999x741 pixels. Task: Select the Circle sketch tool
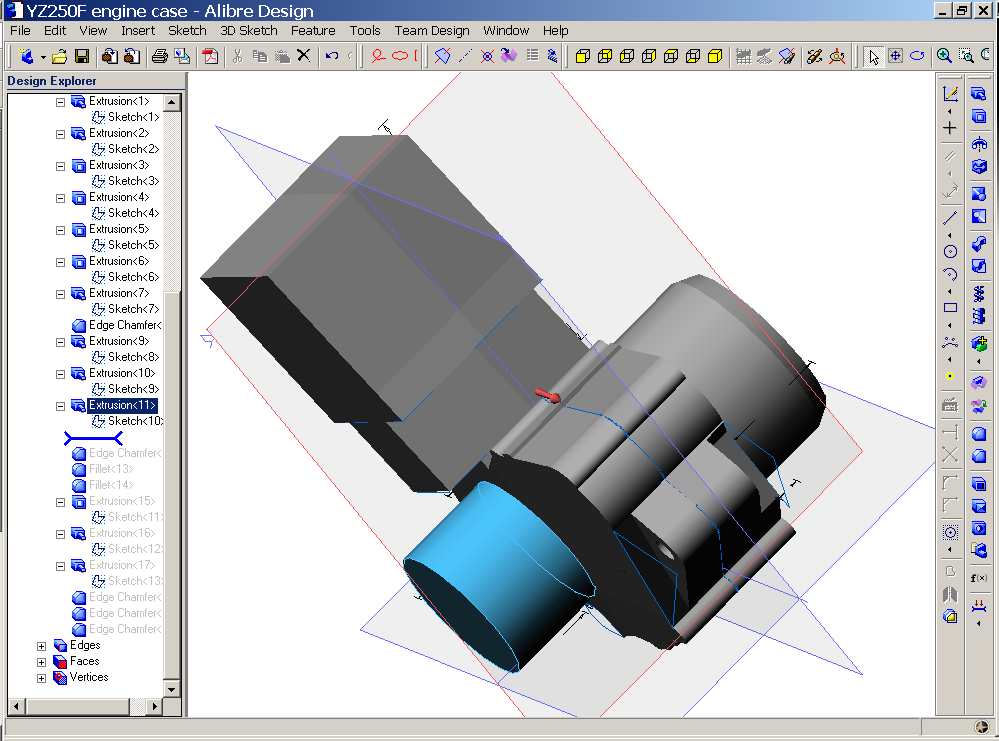950,251
